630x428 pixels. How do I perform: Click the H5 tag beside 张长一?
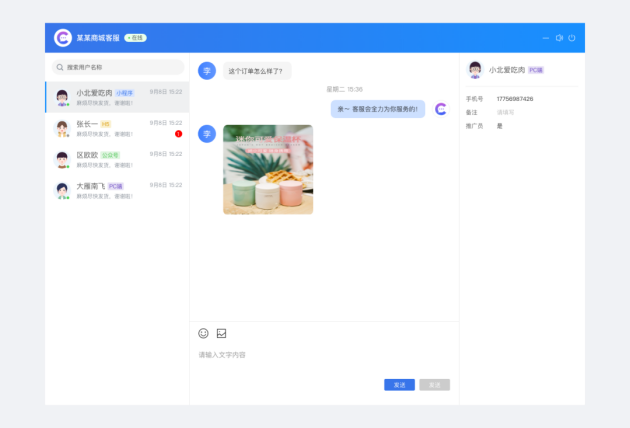pos(105,124)
